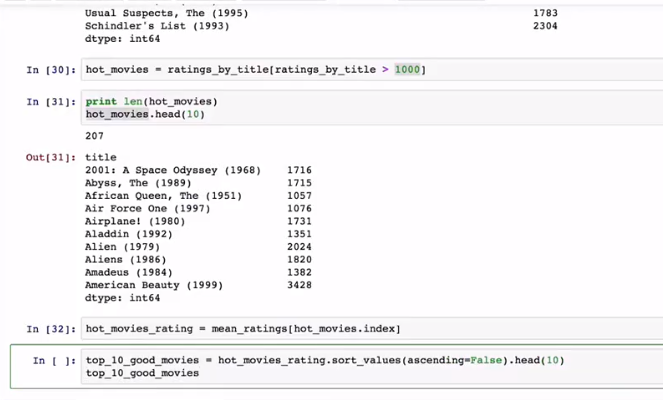Click the In [32] prompt label
The height and width of the screenshot is (400, 663).
51,329
